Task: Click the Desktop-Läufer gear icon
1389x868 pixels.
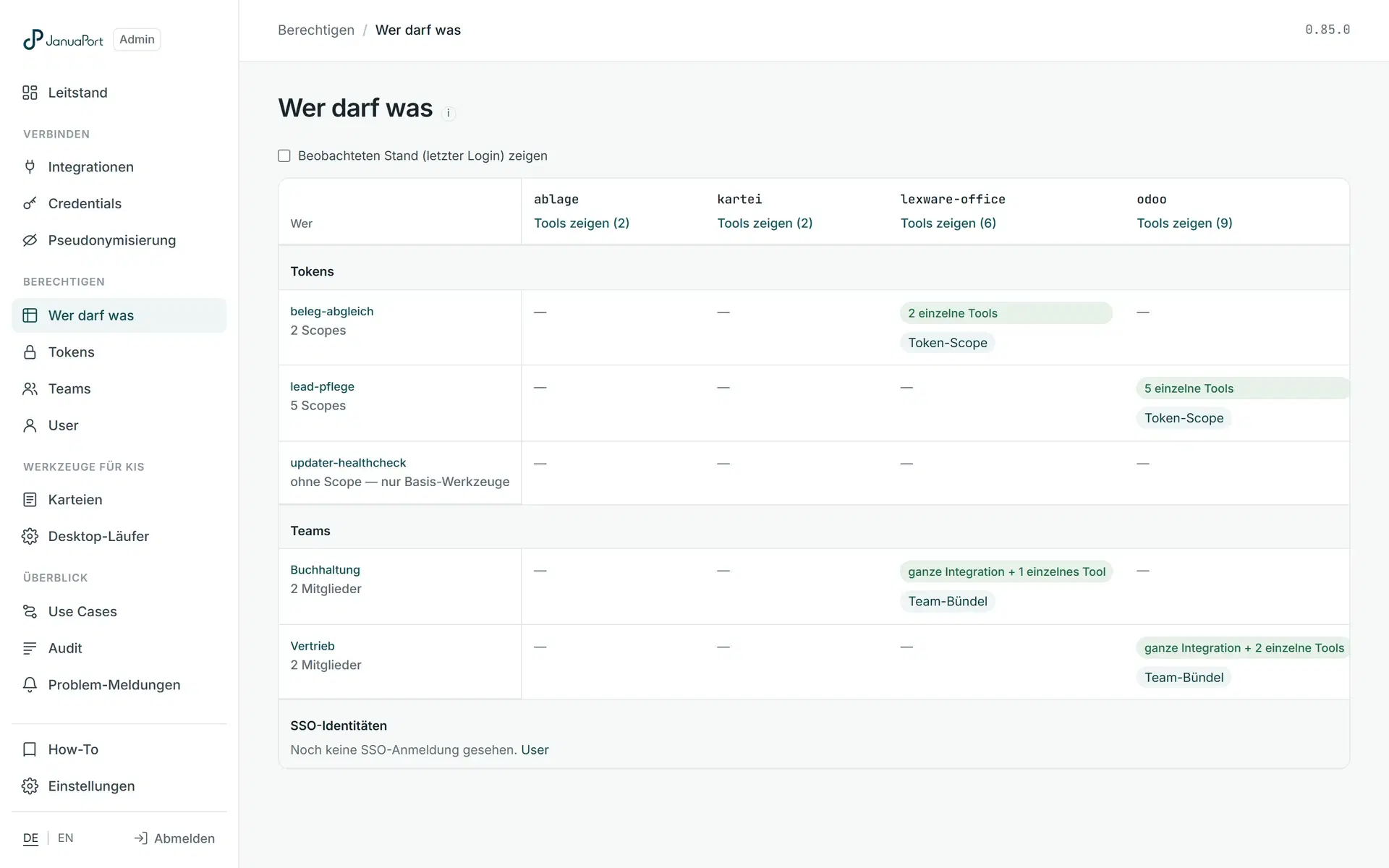Action: pos(30,536)
